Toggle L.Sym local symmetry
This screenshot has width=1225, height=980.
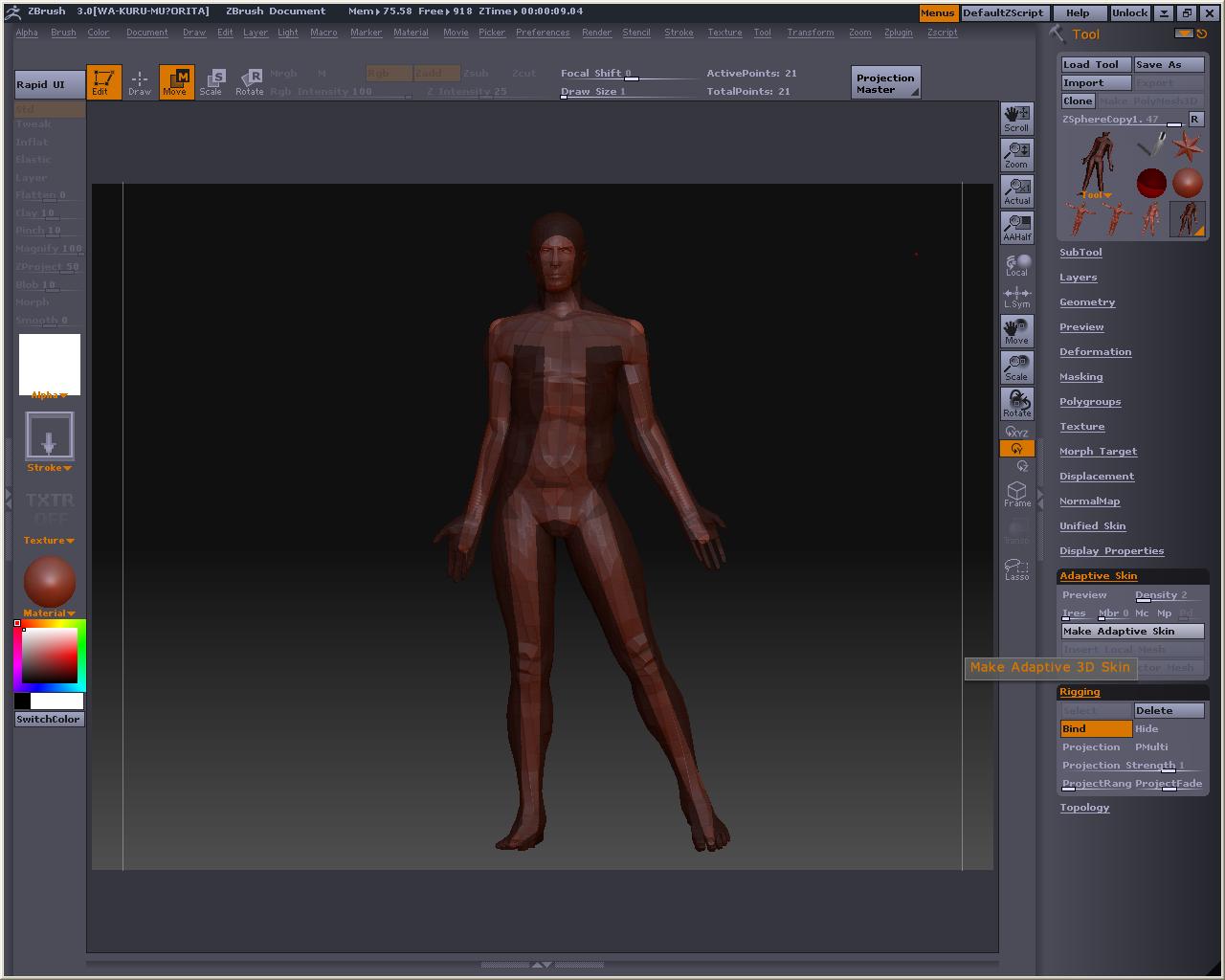pyautogui.click(x=1016, y=298)
